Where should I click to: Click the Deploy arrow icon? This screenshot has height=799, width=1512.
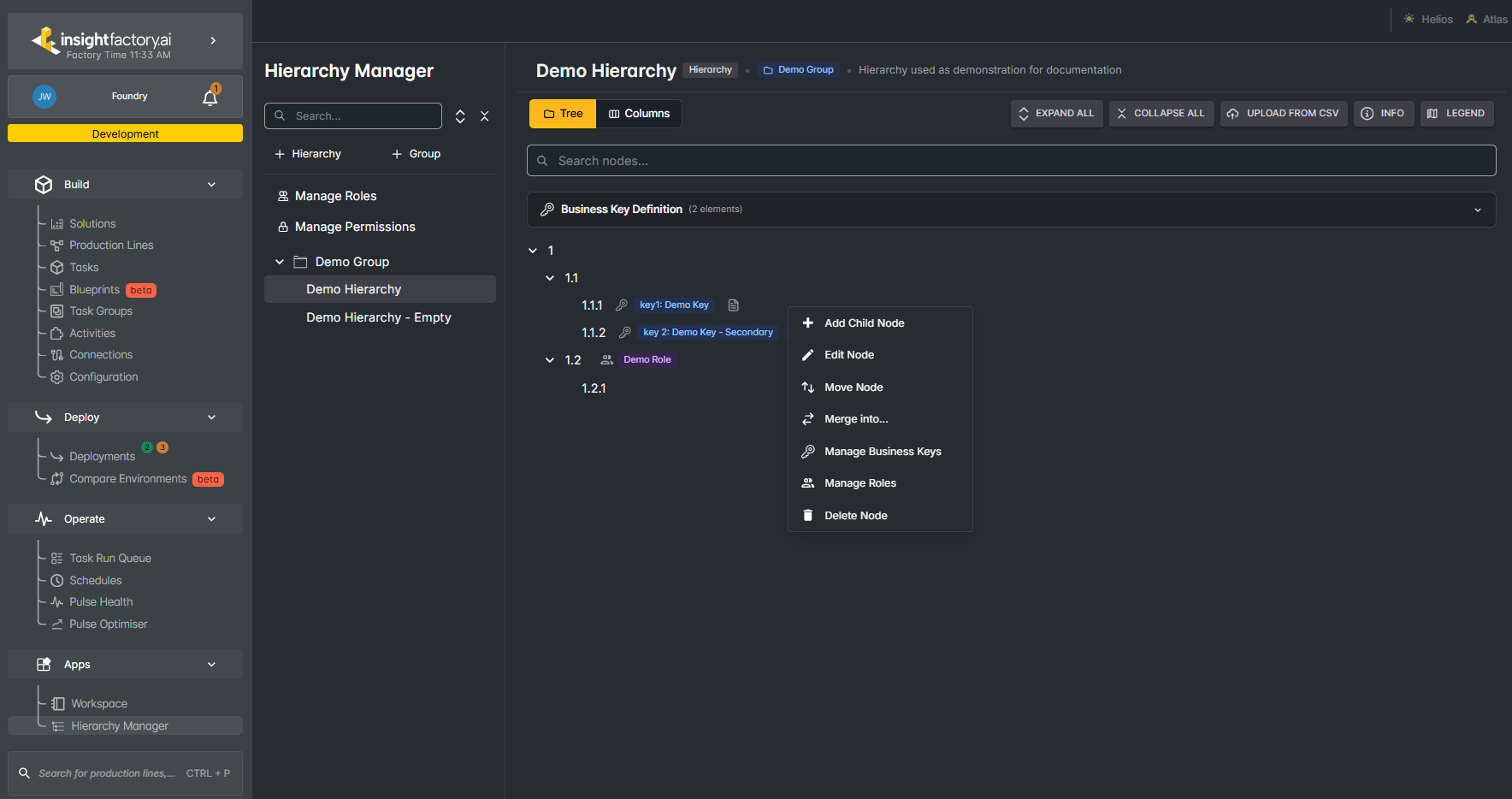44,417
